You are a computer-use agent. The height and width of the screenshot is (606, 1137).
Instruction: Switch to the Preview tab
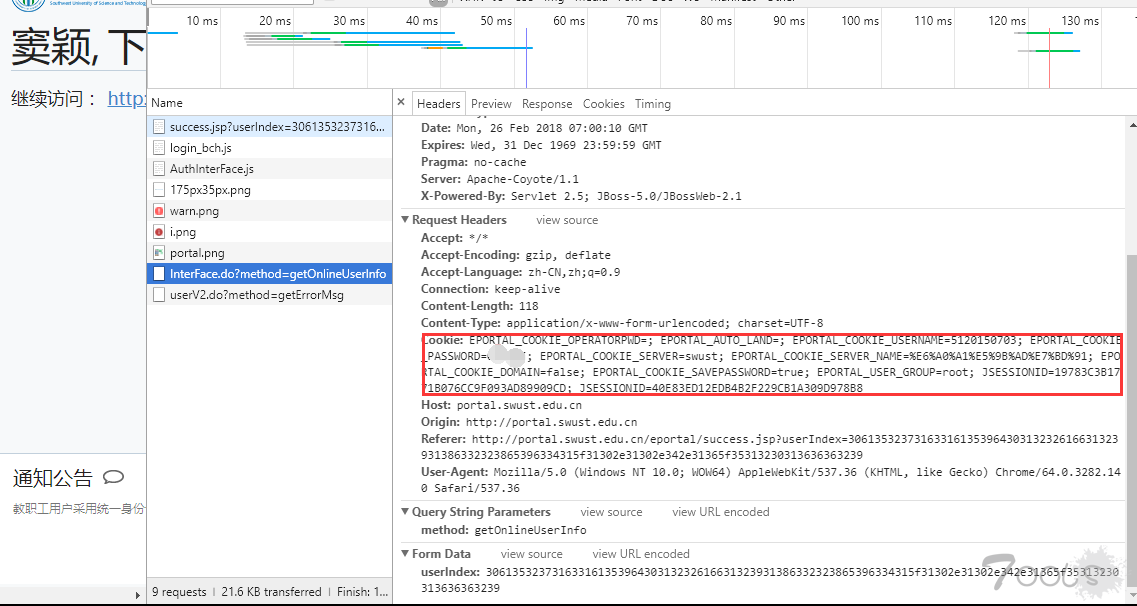click(491, 104)
